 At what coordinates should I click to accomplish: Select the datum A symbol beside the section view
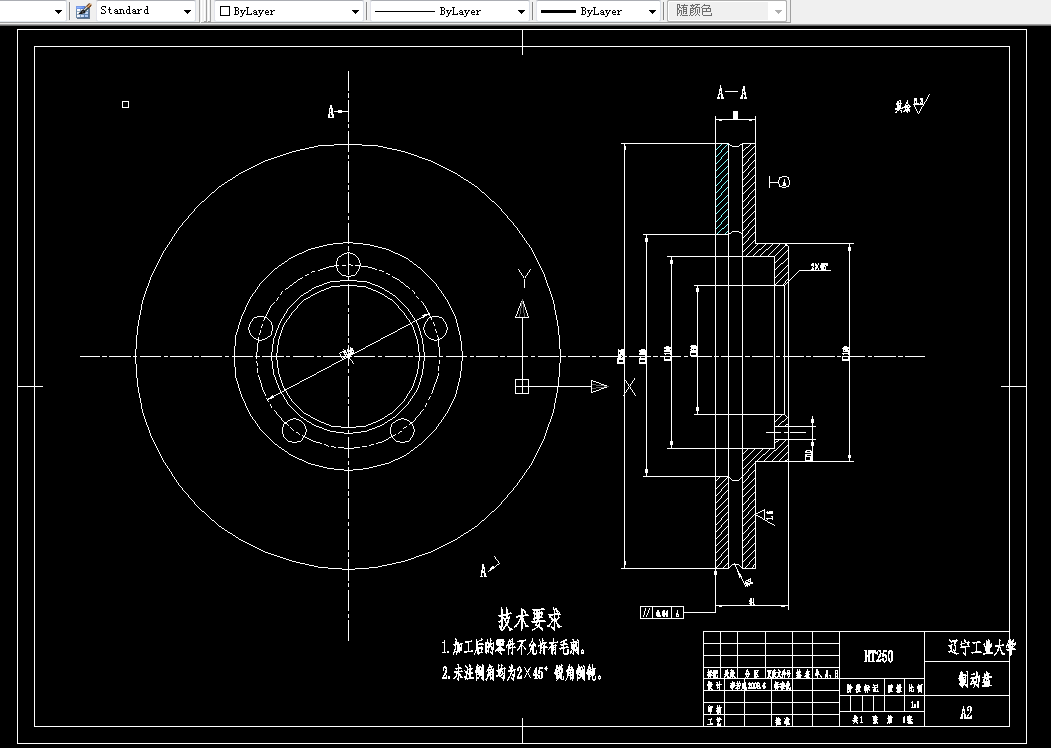pos(780,182)
